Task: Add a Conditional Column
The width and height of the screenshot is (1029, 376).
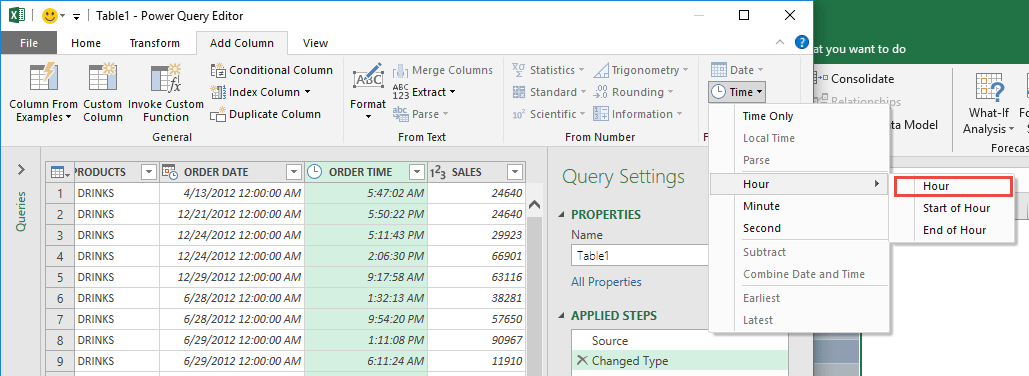Action: click(x=272, y=70)
